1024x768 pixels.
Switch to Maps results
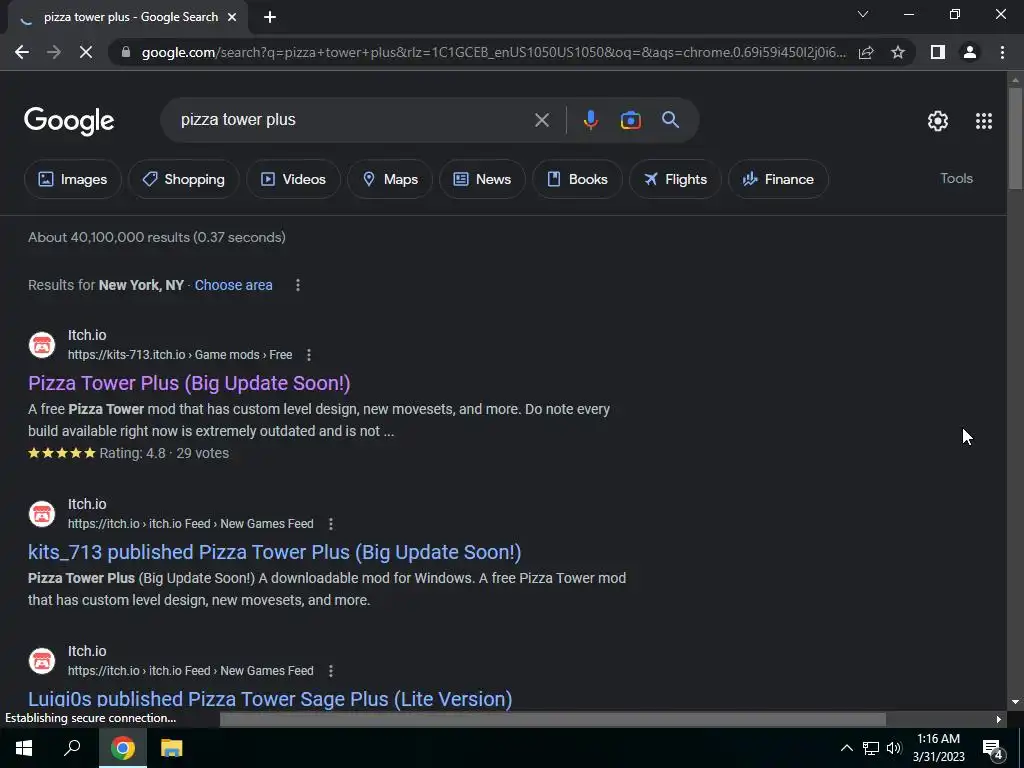[390, 179]
